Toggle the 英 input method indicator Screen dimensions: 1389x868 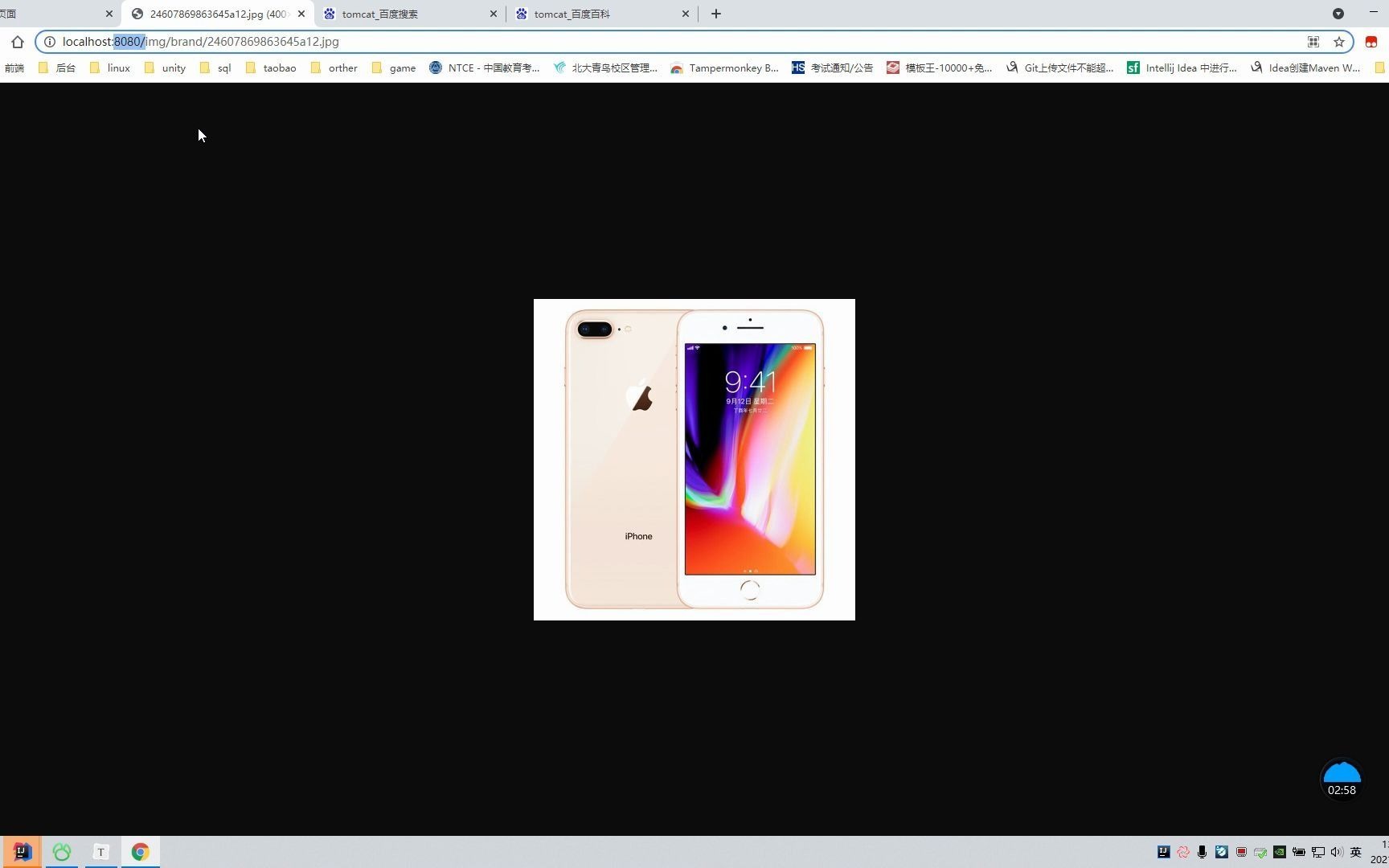pyautogui.click(x=1356, y=852)
